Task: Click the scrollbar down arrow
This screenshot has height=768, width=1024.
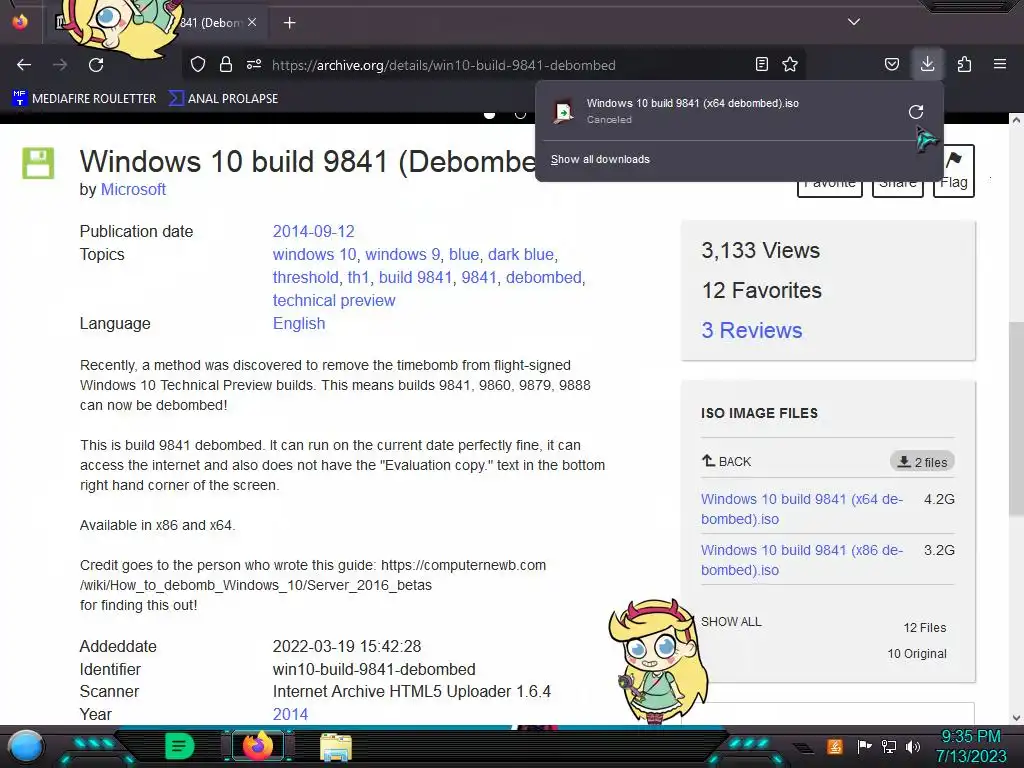Action: point(1016,718)
